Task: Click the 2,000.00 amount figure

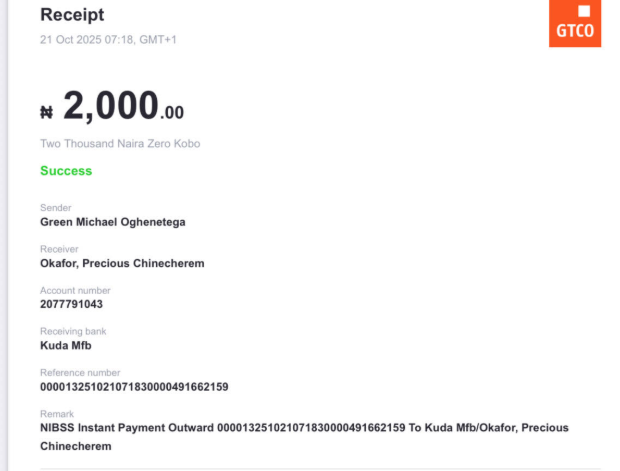Action: pos(123,105)
